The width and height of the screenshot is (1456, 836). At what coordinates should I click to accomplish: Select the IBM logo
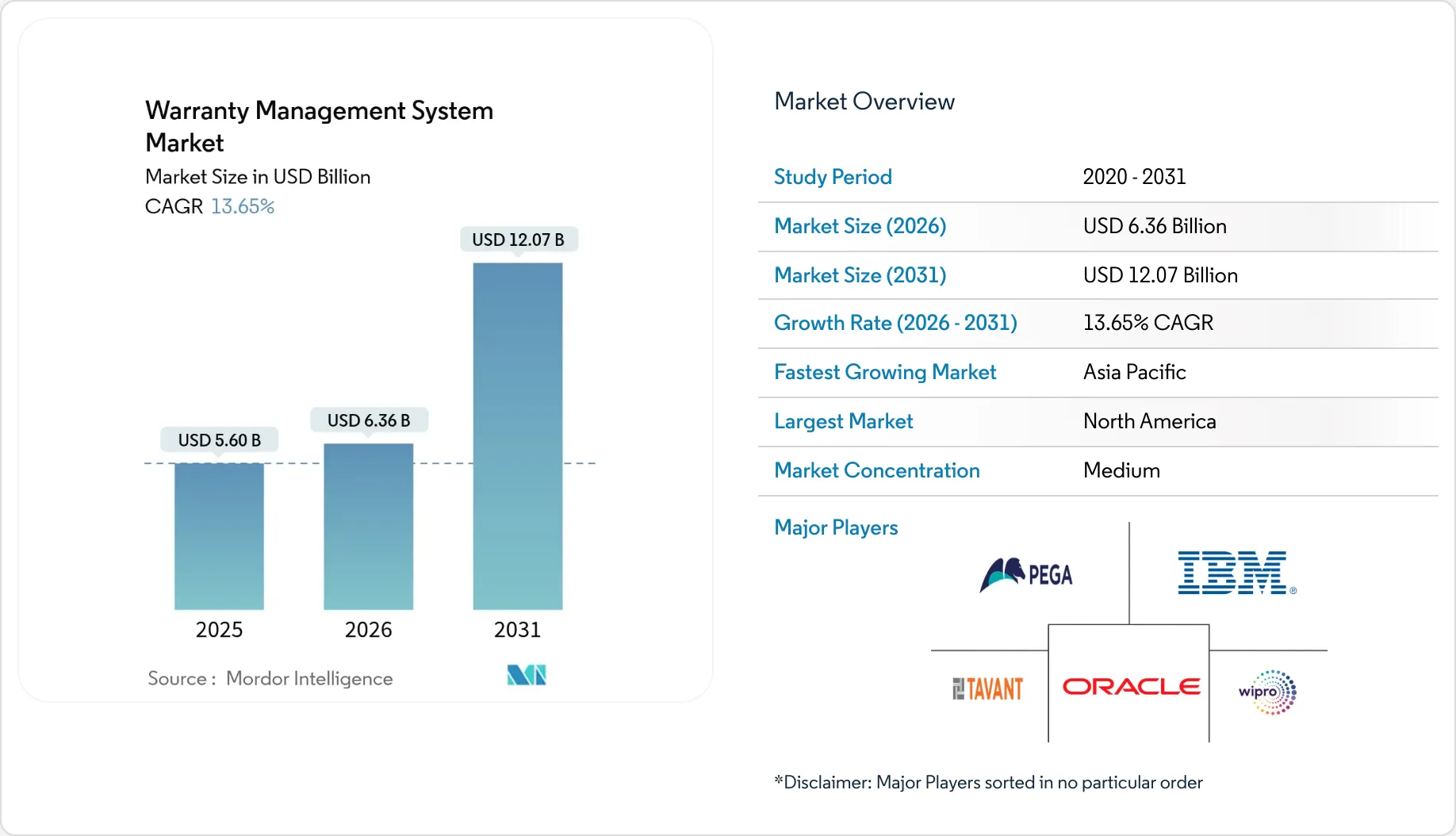pos(1234,573)
